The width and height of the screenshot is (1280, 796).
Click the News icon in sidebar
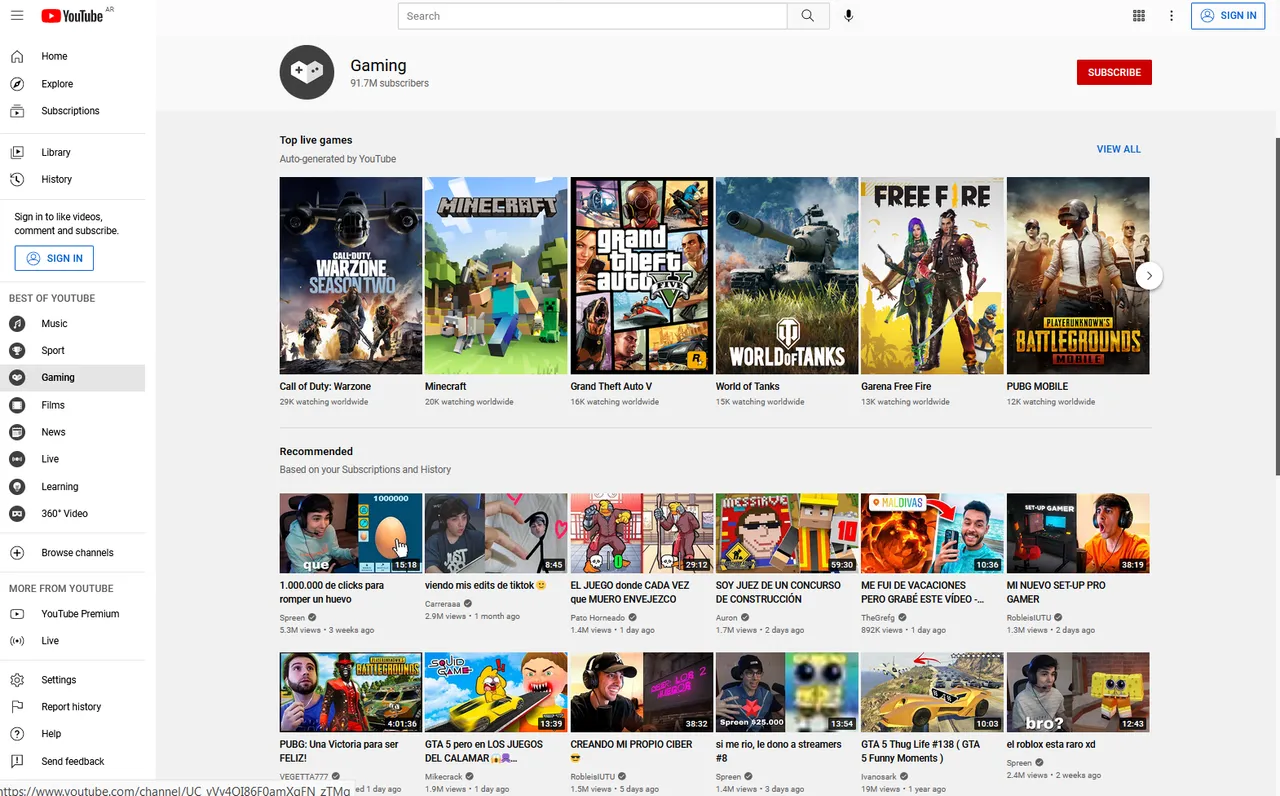tap(17, 432)
